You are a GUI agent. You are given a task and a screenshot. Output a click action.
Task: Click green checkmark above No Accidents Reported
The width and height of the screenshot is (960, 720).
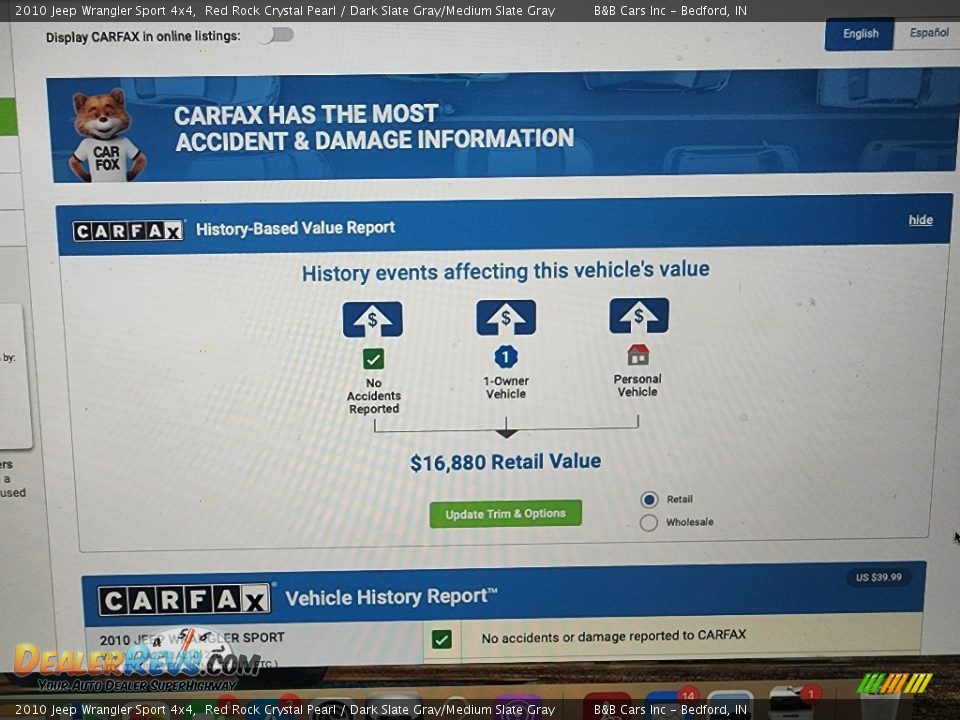[373, 359]
